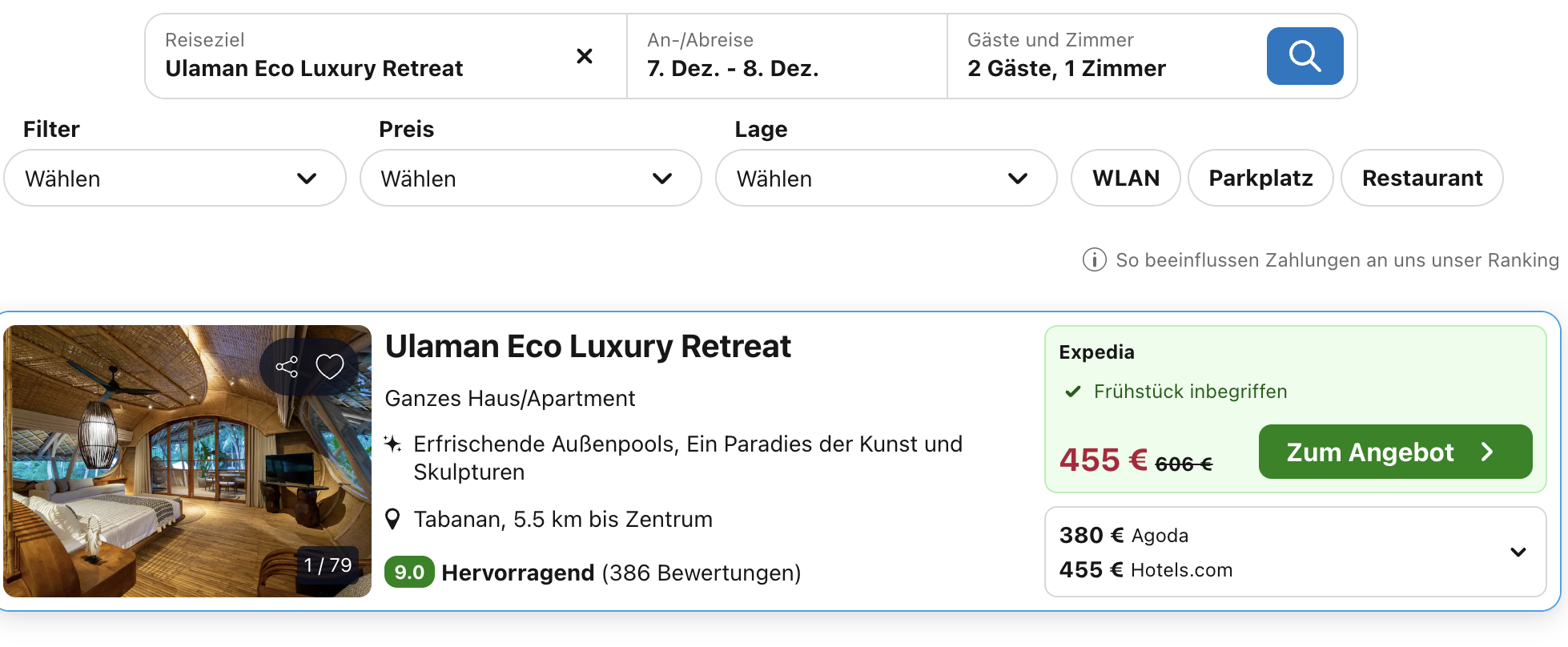Clear the Reiseziel destination field
The image size is (1568, 647).
pyautogui.click(x=585, y=56)
